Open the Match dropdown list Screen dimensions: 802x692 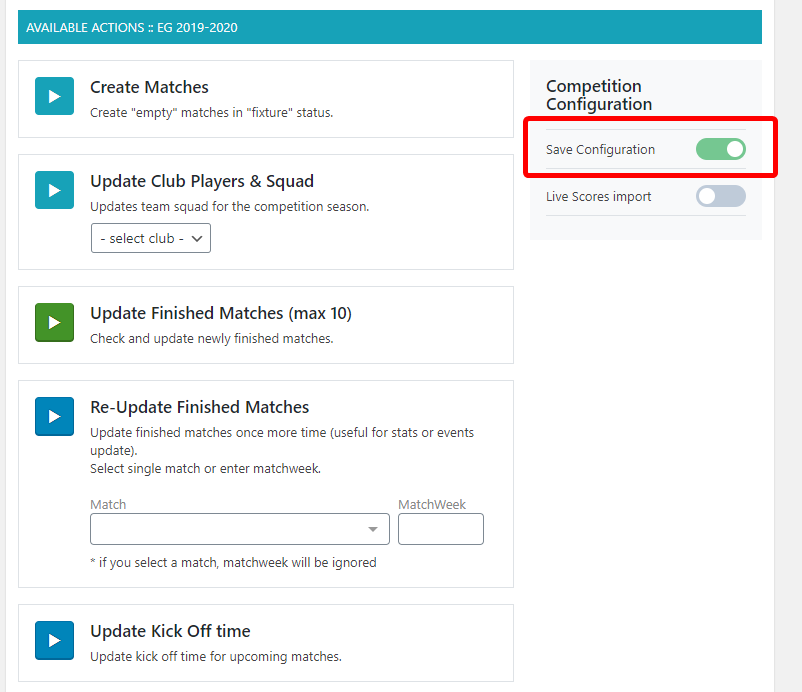(240, 529)
